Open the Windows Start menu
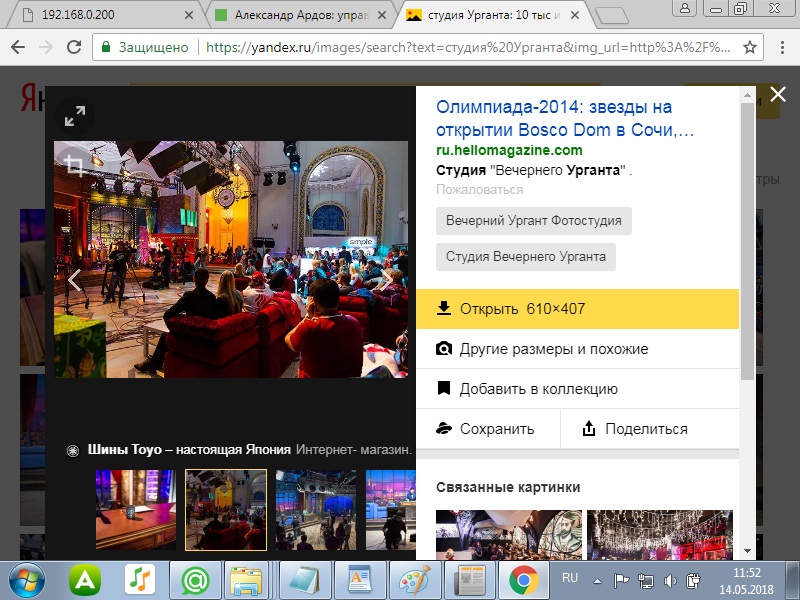Image resolution: width=800 pixels, height=600 pixels. pyautogui.click(x=27, y=580)
